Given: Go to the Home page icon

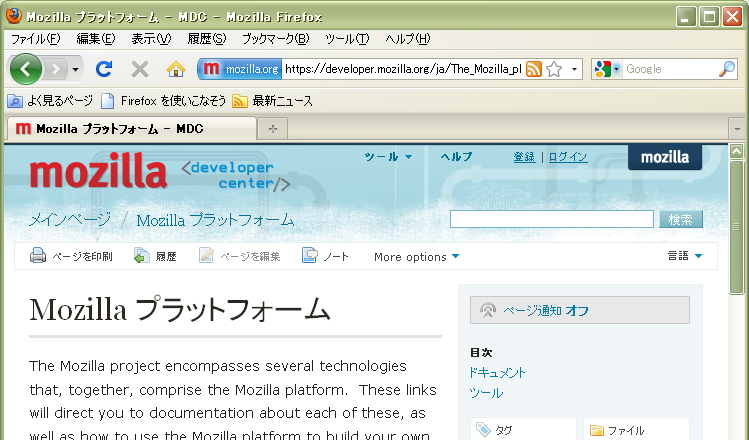Looking at the screenshot, I should pyautogui.click(x=176, y=69).
